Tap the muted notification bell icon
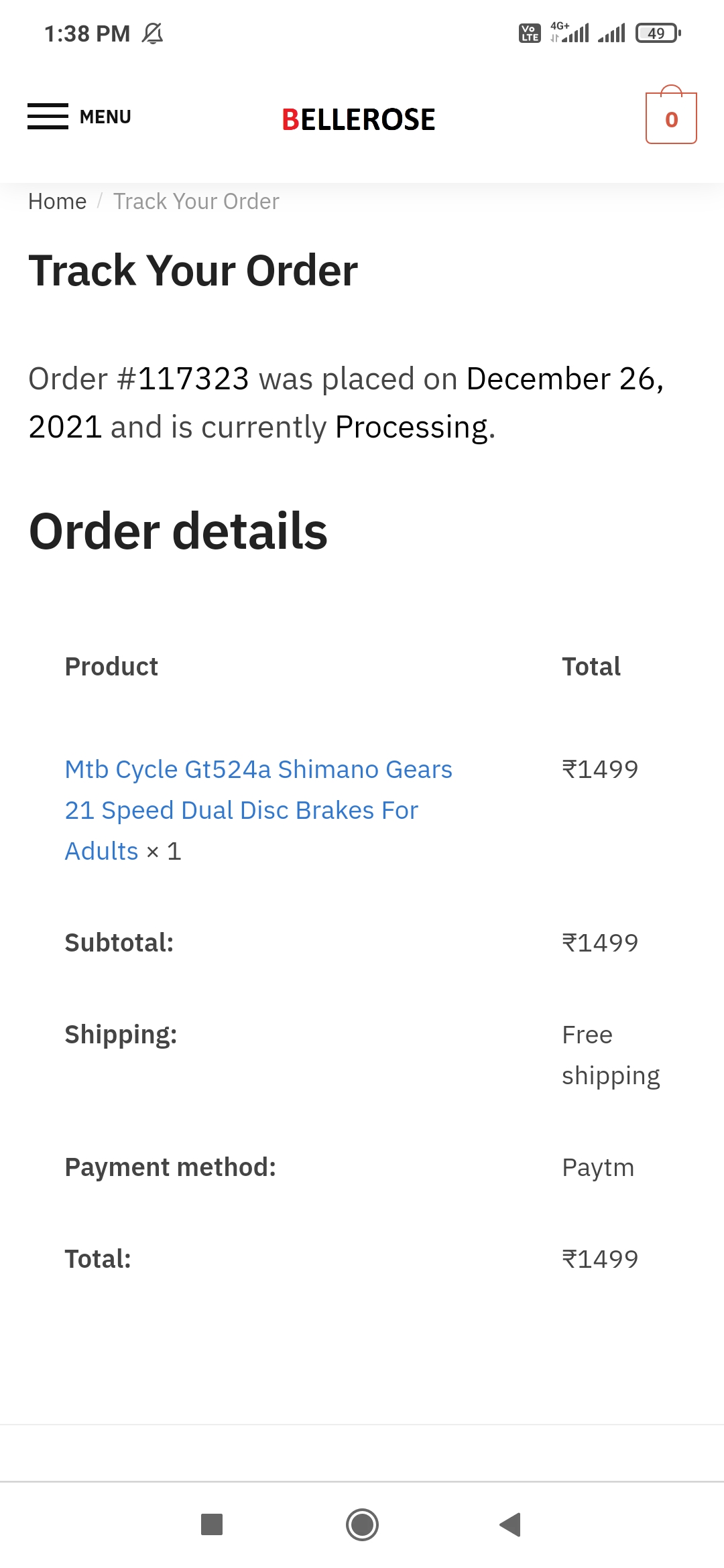The width and height of the screenshot is (724, 1568). [x=153, y=34]
